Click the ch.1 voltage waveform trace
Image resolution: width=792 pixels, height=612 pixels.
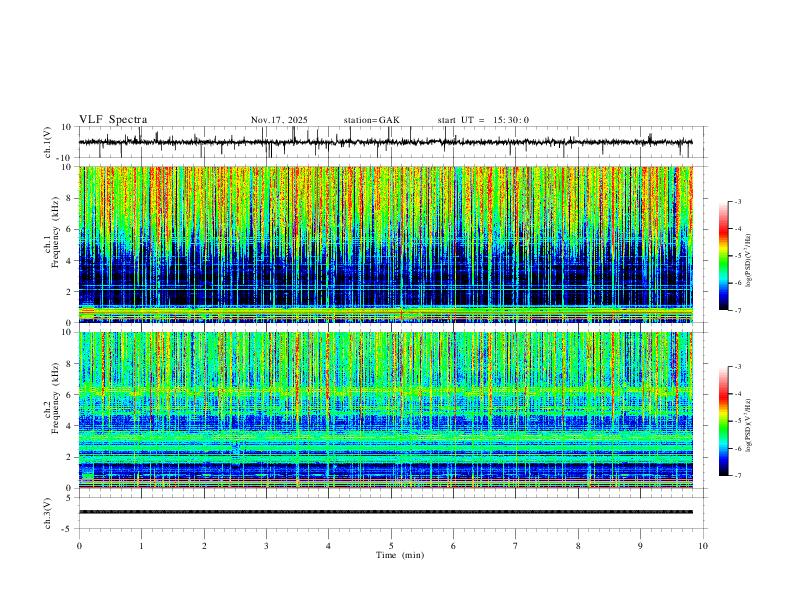(385, 142)
